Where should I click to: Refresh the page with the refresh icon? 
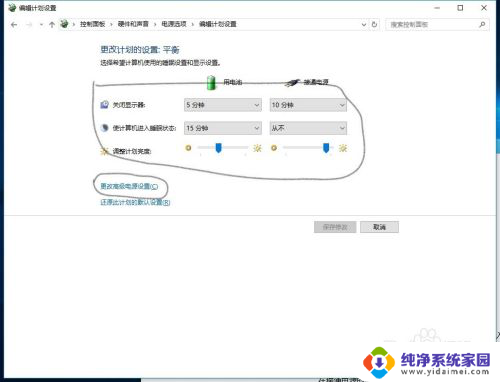[374, 24]
